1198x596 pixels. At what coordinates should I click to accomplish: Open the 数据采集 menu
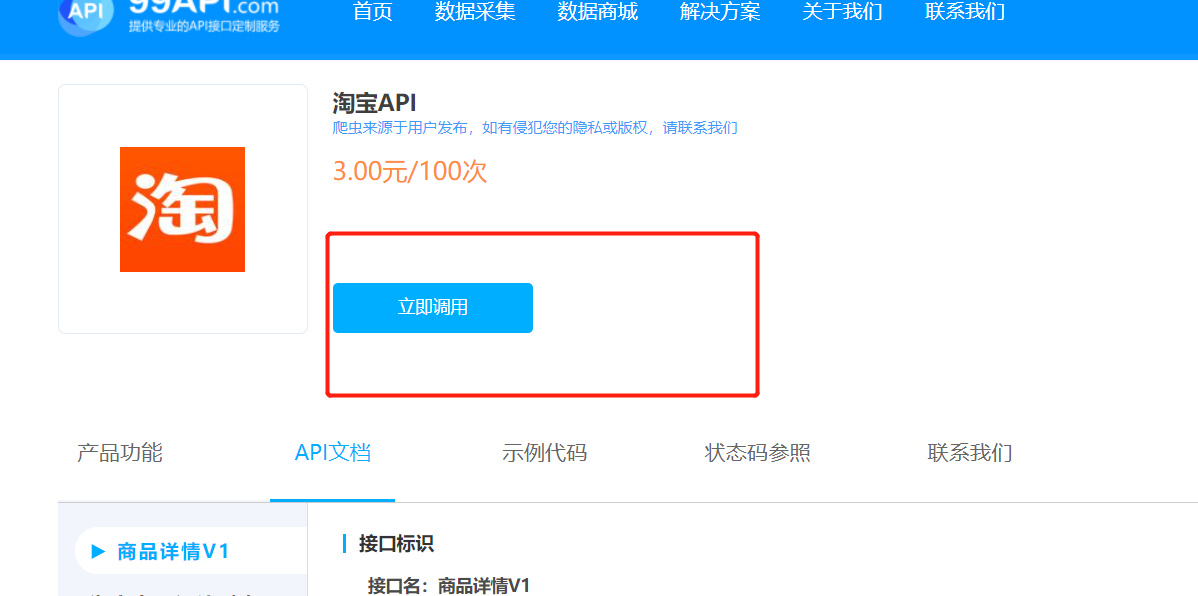475,12
